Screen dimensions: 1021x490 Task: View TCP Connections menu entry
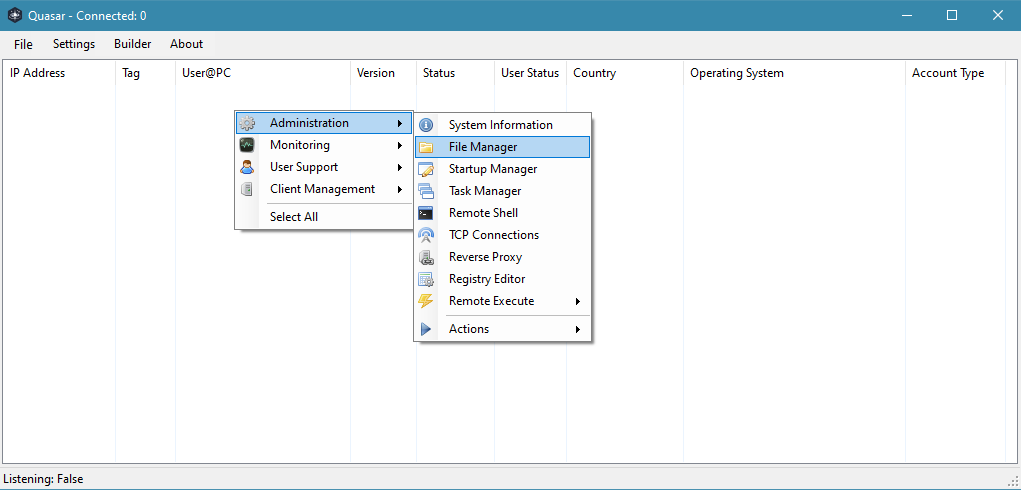(502, 235)
